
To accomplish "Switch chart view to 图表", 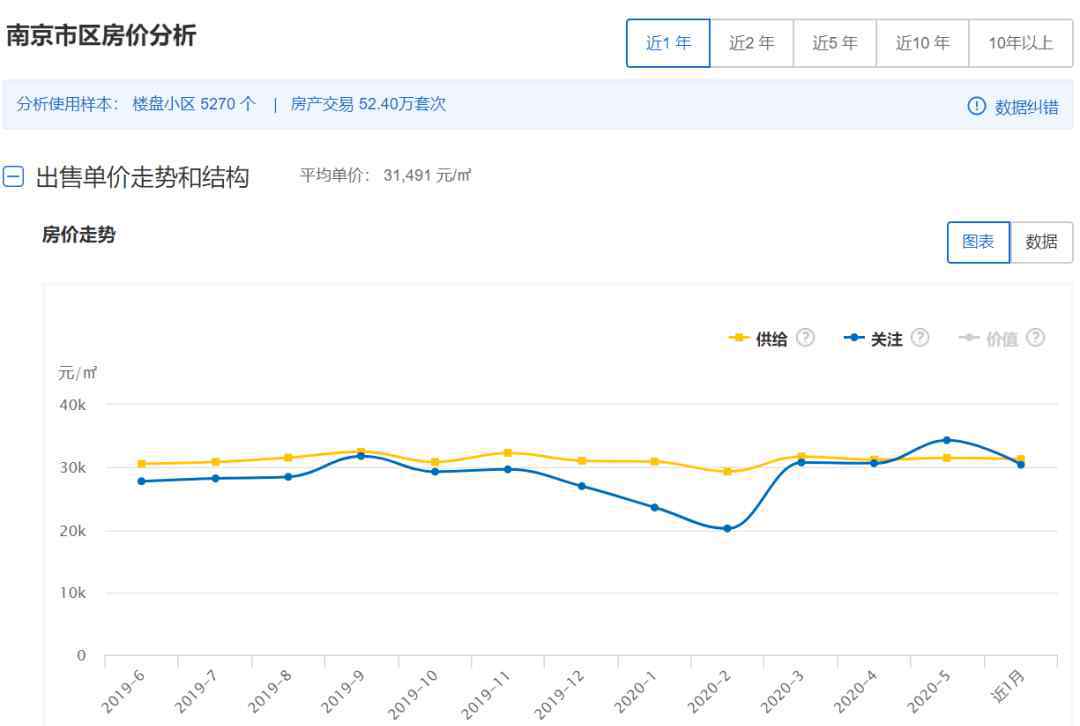I will [978, 242].
